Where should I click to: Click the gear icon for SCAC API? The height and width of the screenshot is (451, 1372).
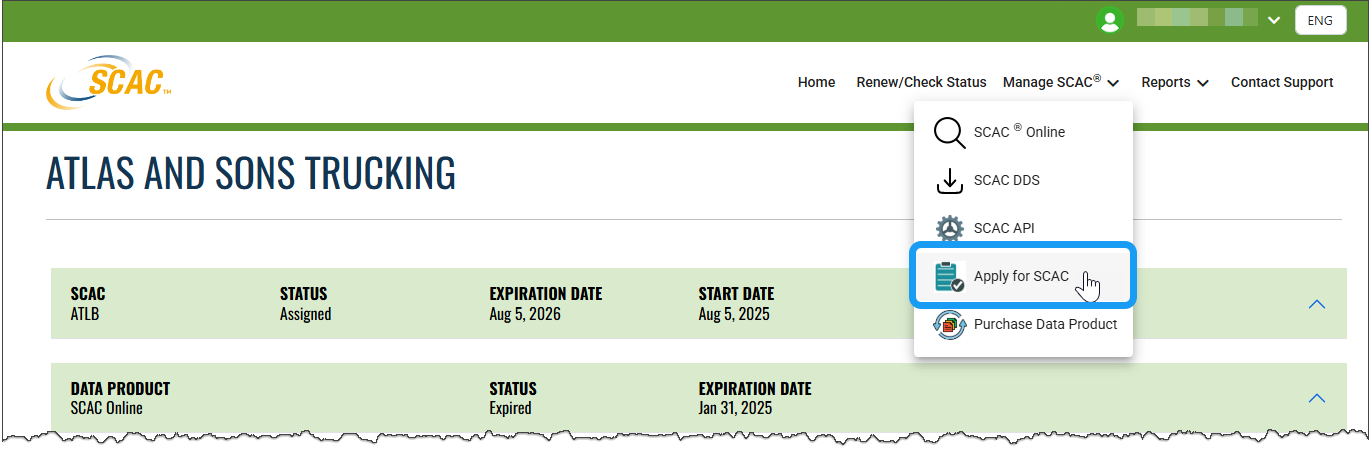pos(949,228)
